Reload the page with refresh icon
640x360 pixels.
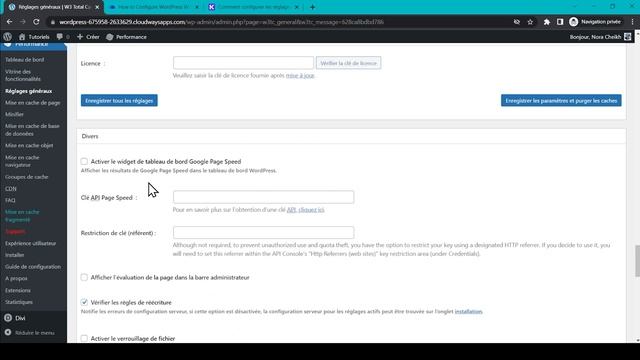click(x=36, y=22)
